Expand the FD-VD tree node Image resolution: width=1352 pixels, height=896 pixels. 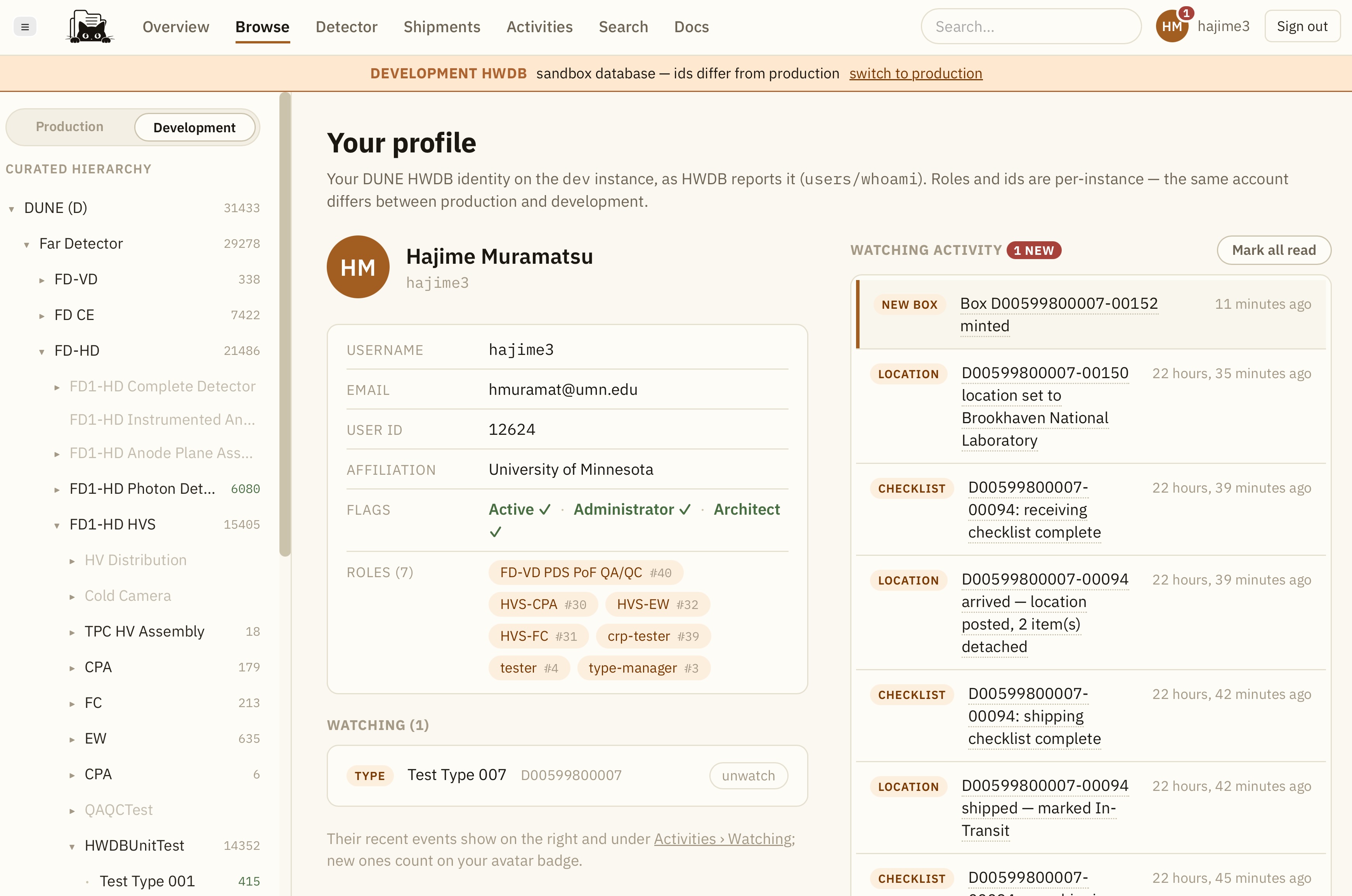(x=42, y=280)
